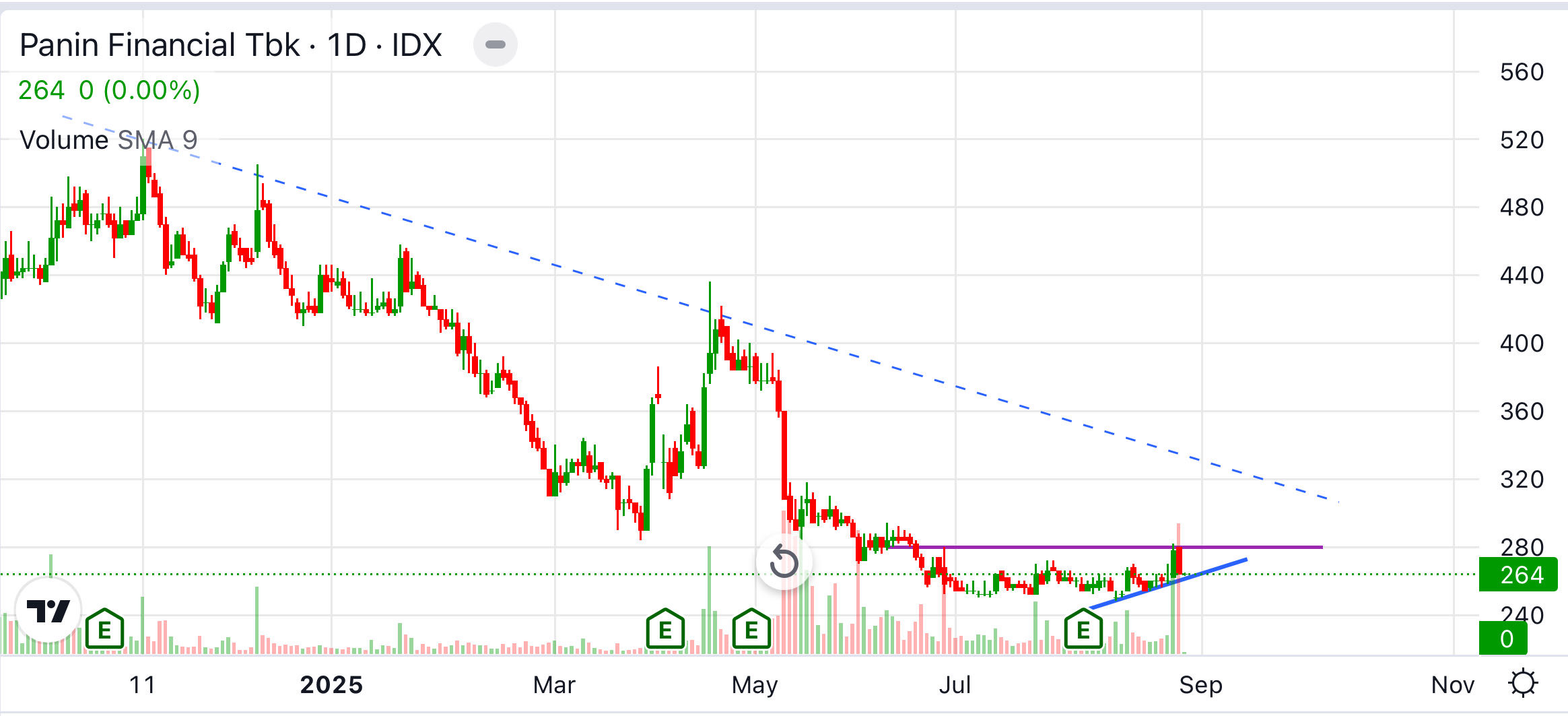Select the purple horizontal resistance line
Viewport: 1568px width, 716px height.
pyautogui.click(x=1104, y=547)
